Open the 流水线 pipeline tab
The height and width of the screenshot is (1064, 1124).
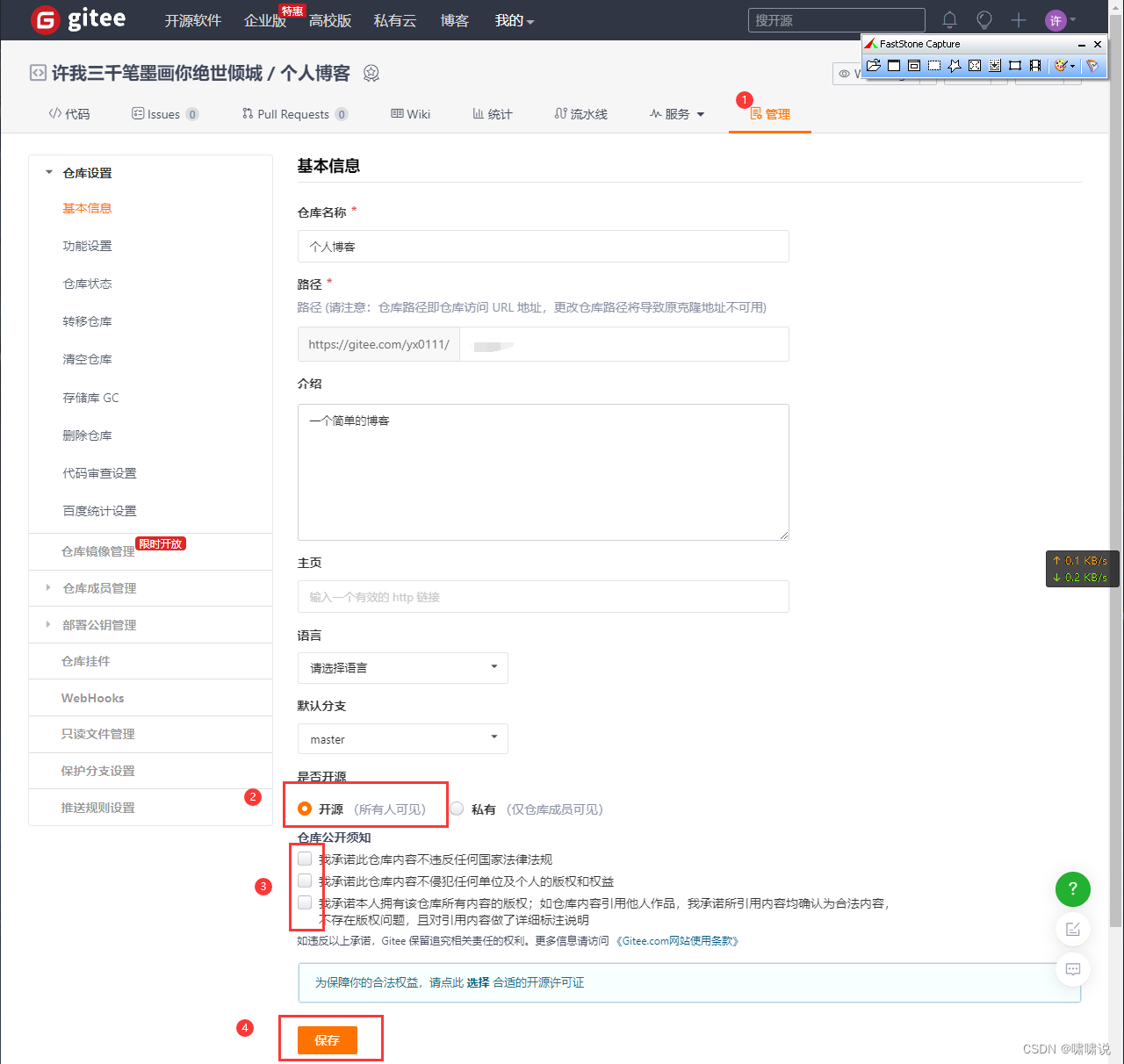580,114
